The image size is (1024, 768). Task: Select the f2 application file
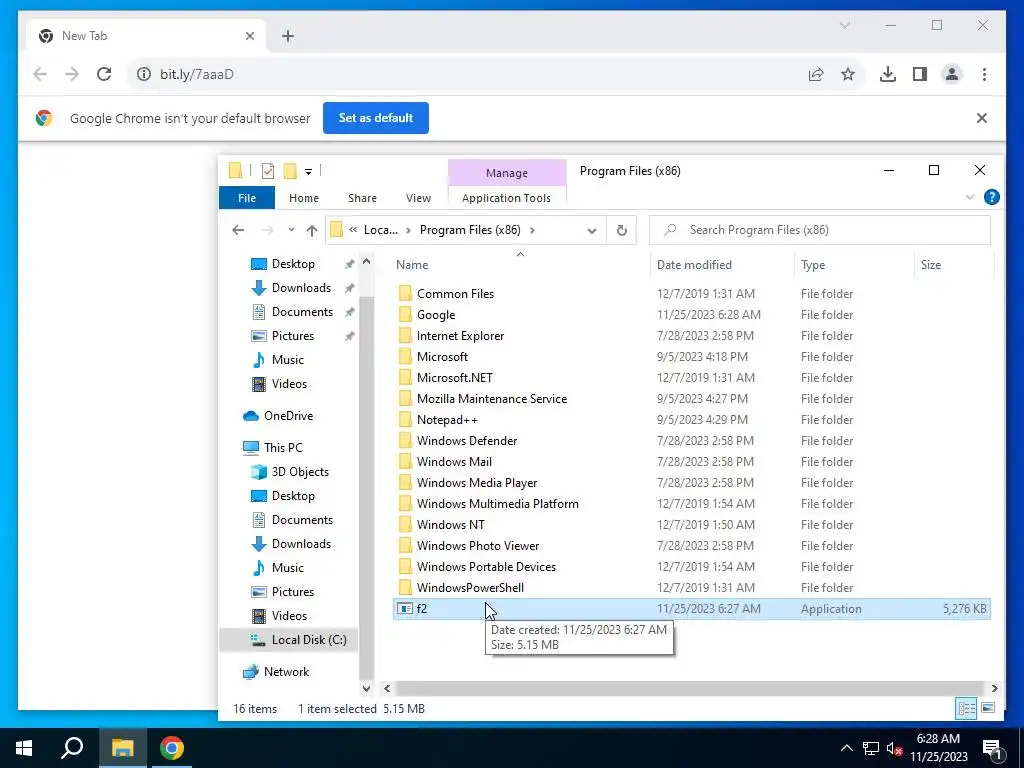click(x=692, y=609)
